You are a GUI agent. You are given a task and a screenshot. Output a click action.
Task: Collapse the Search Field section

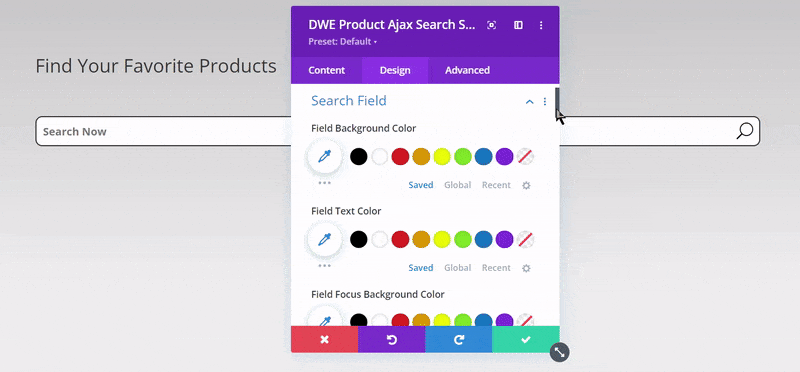point(530,102)
